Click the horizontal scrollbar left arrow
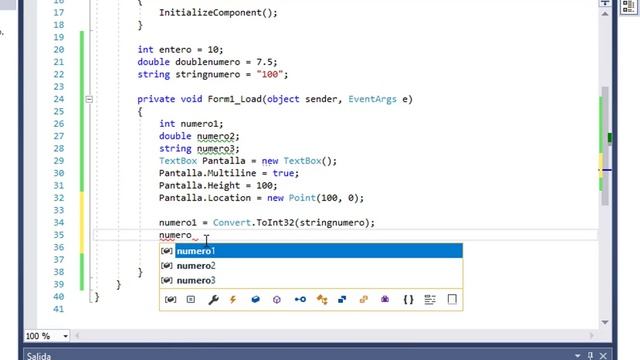The width and height of the screenshot is (640, 360). tap(77, 336)
